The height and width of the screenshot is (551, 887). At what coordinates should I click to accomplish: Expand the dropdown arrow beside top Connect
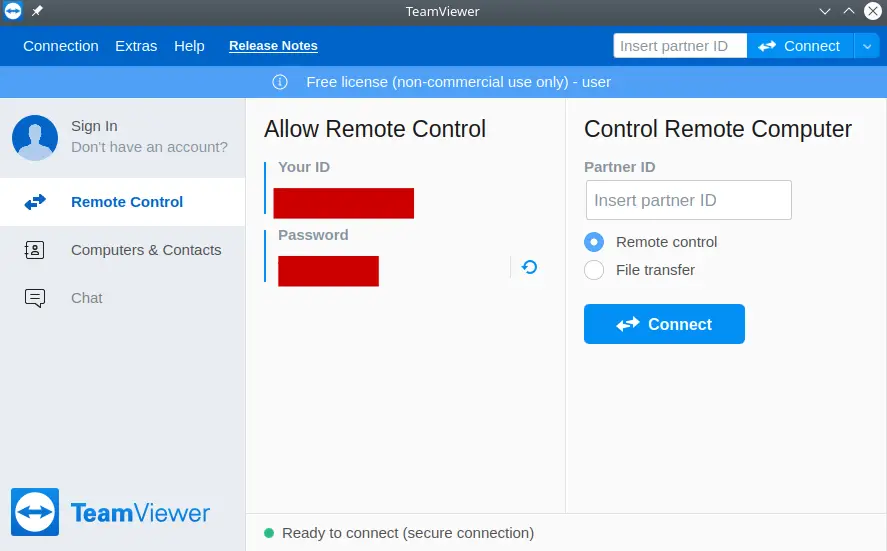click(867, 46)
